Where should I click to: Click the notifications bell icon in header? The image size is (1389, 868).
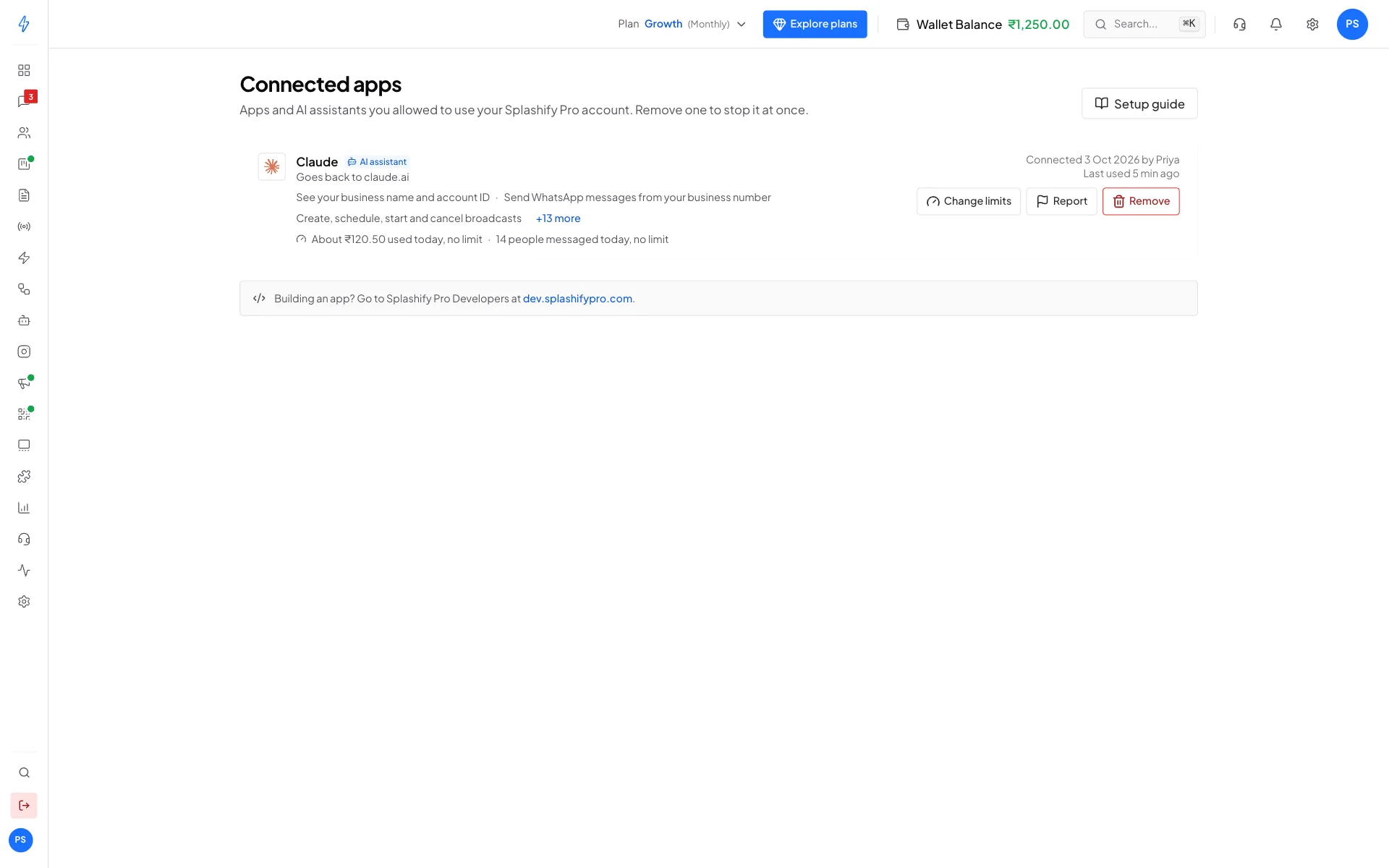point(1276,24)
